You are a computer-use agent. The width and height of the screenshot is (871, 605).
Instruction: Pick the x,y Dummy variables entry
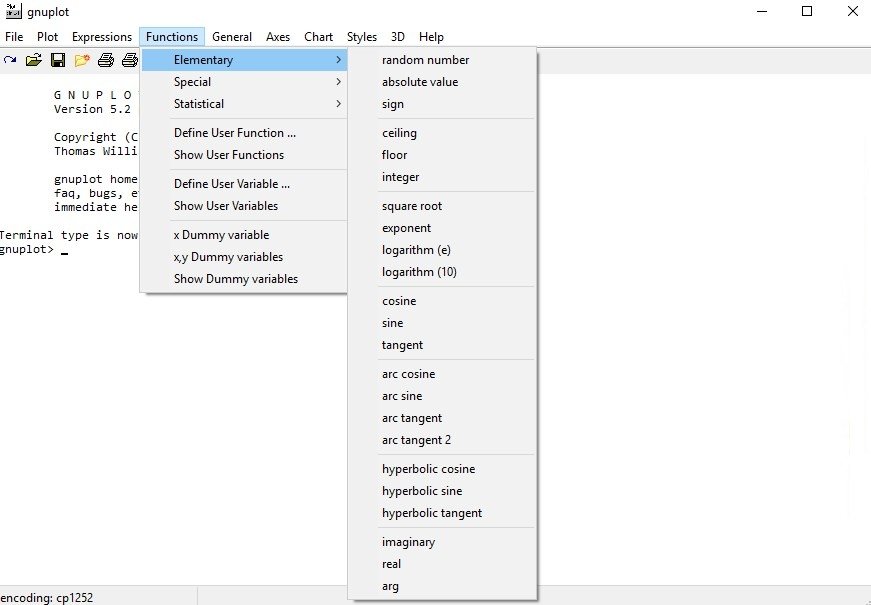[x=244, y=257]
